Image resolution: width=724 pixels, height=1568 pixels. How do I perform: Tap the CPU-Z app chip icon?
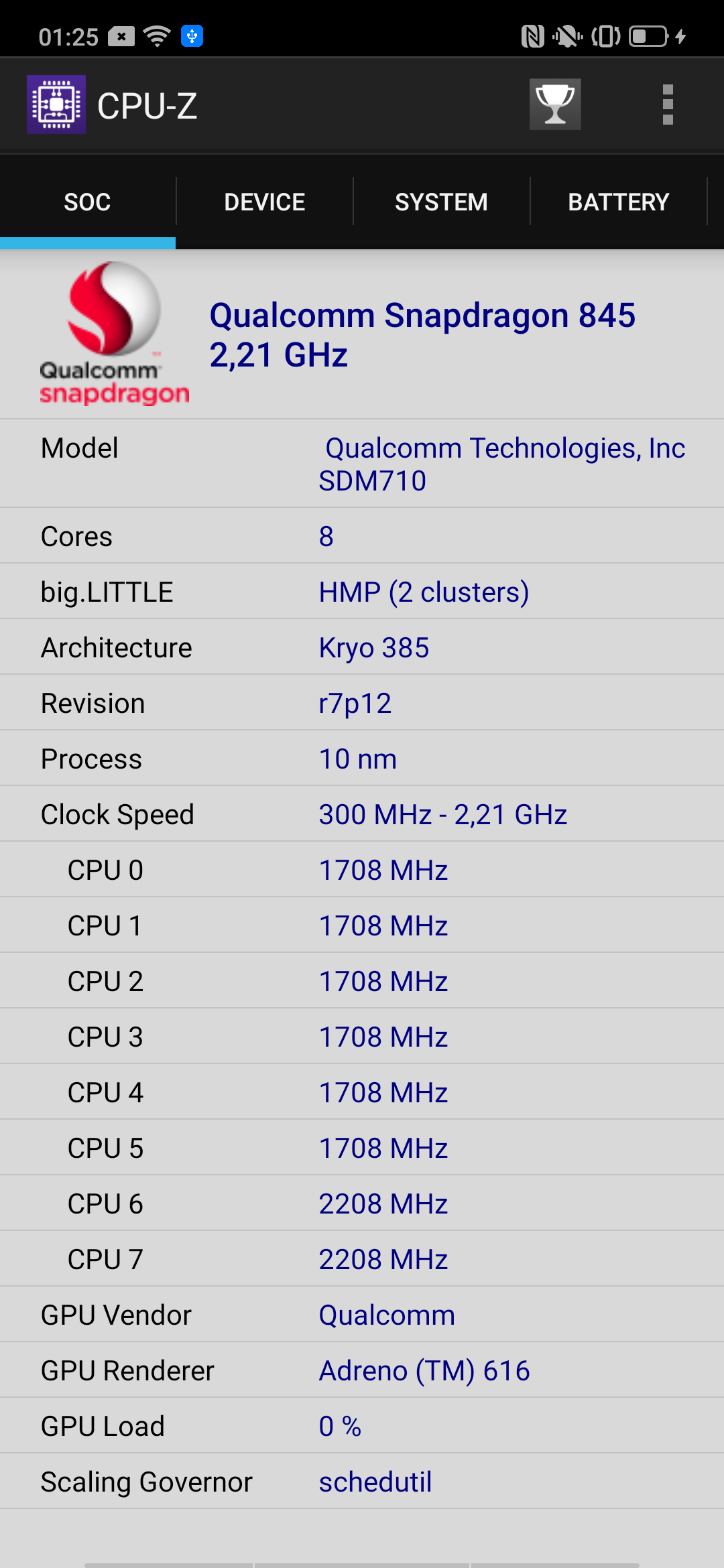(56, 105)
